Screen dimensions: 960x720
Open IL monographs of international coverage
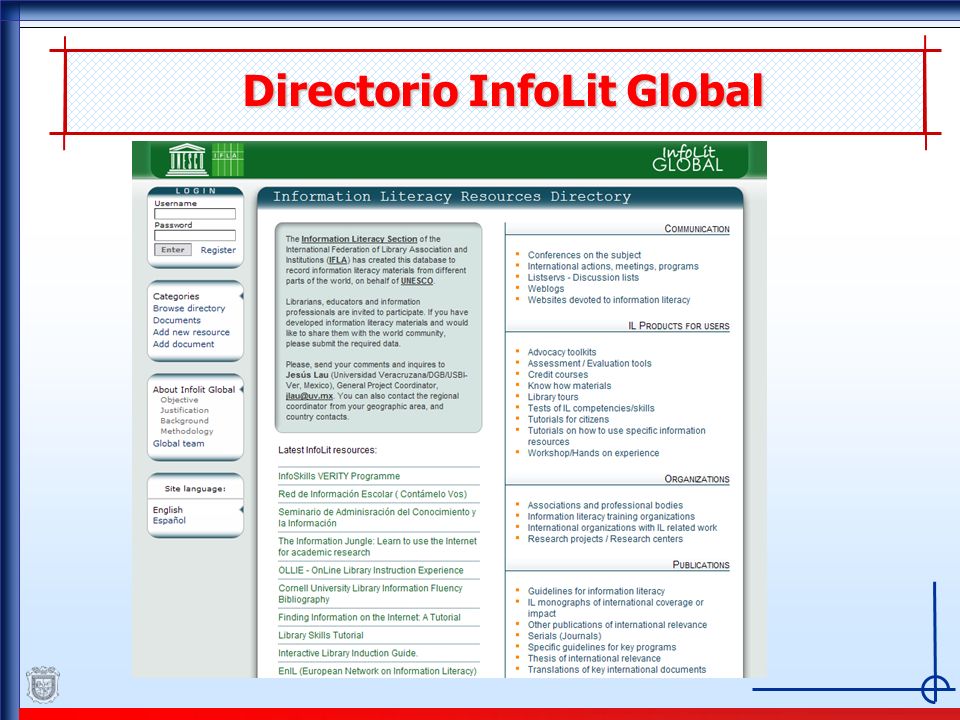(x=615, y=608)
